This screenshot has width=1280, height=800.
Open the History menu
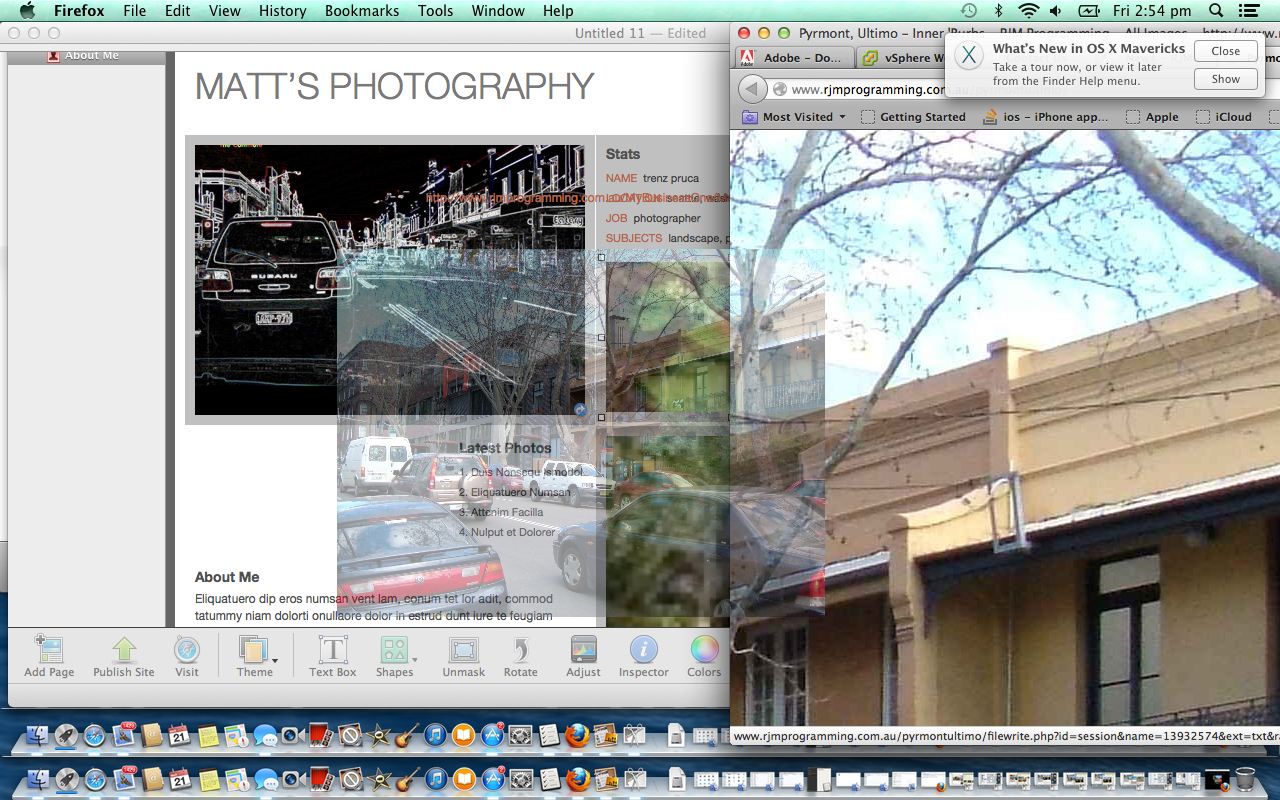tap(282, 11)
